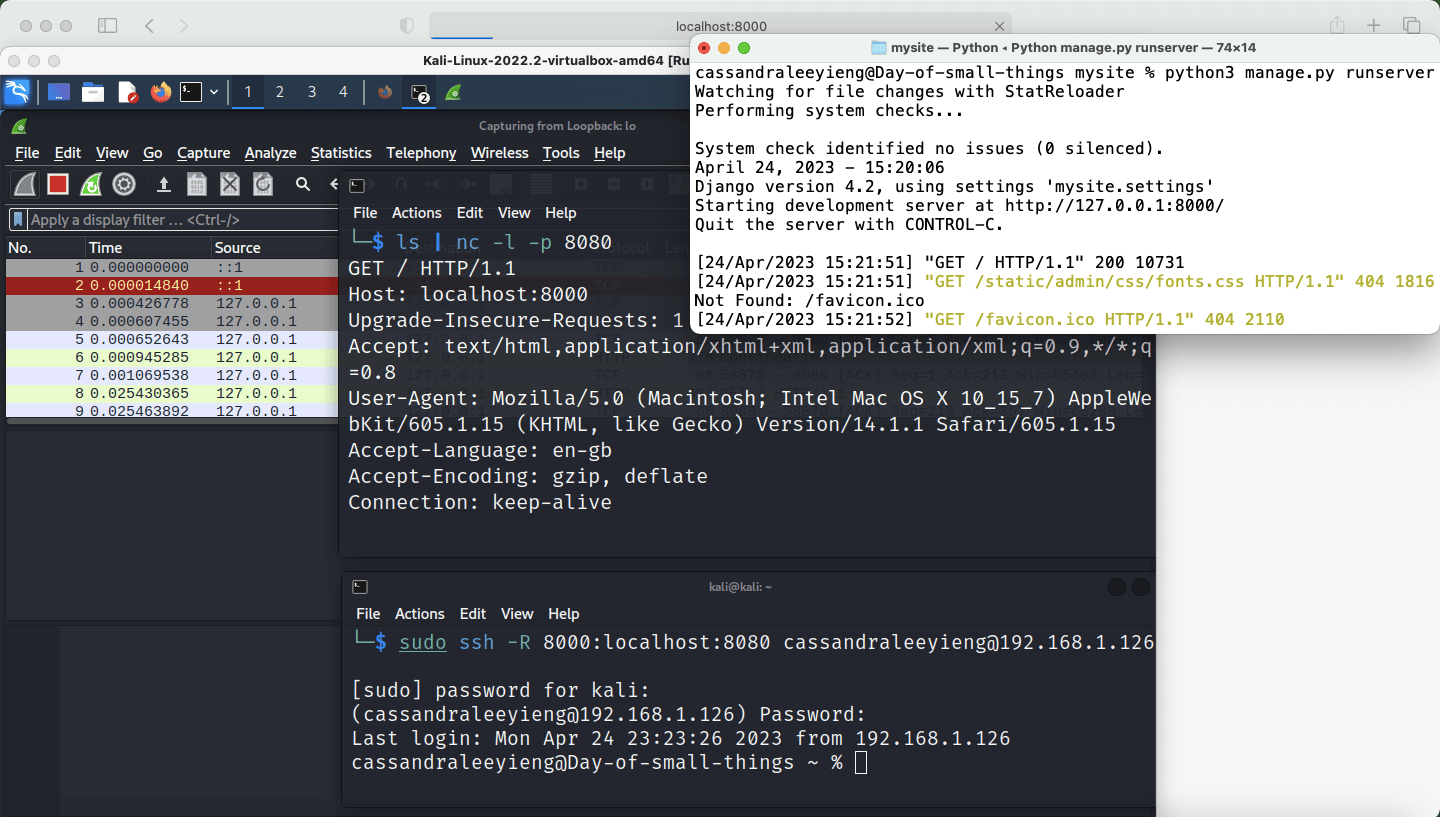Open a new Safari tab
Viewport: 1440px width, 817px height.
[x=1374, y=26]
